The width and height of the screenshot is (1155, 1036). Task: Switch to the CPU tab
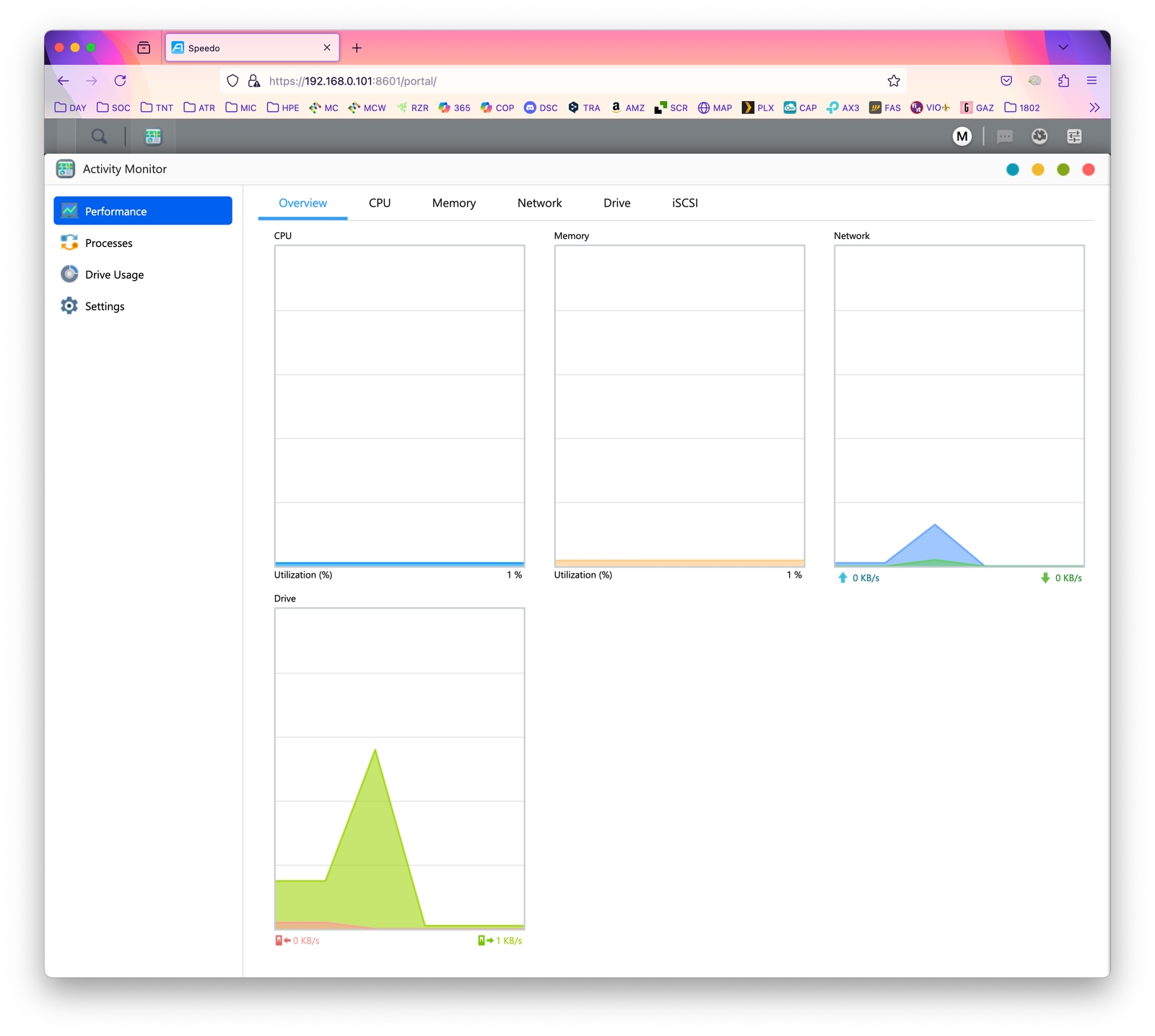tap(380, 203)
